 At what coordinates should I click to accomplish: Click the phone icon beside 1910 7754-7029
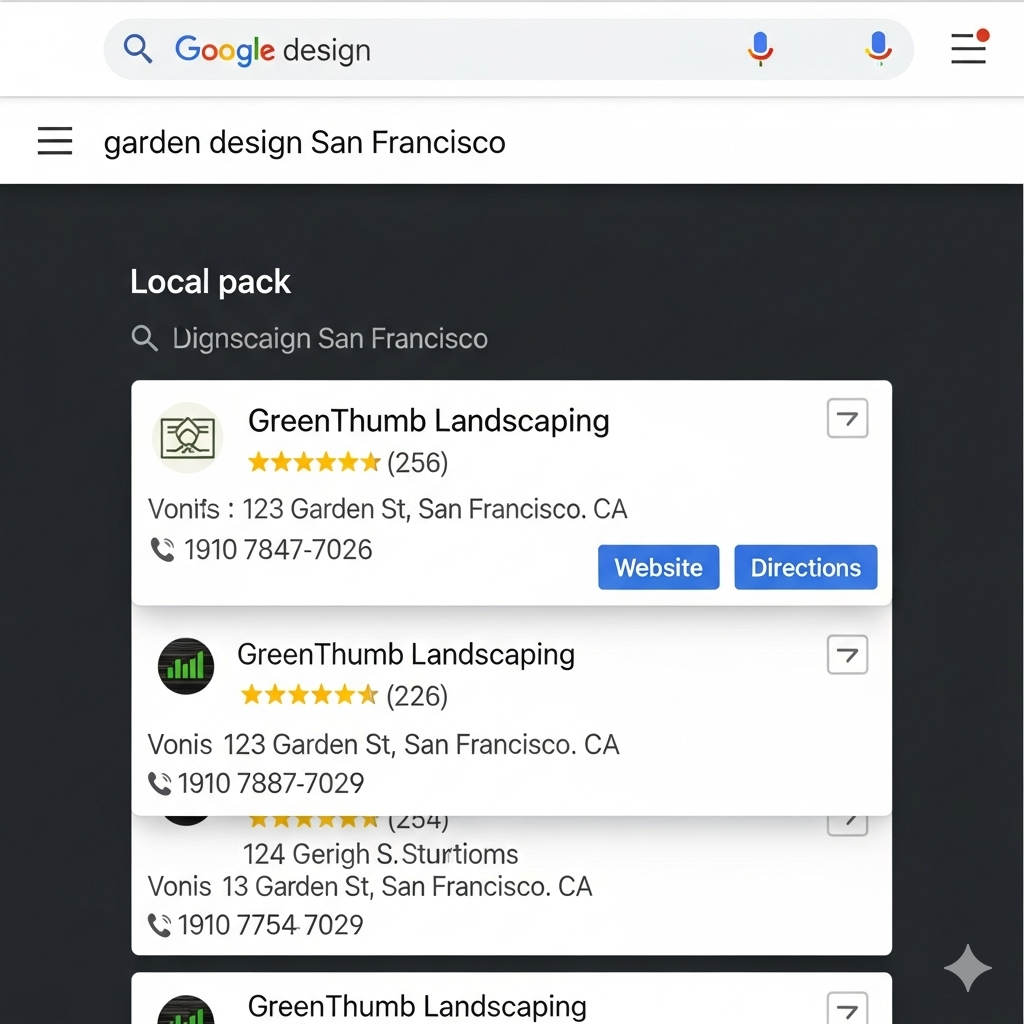[x=159, y=925]
